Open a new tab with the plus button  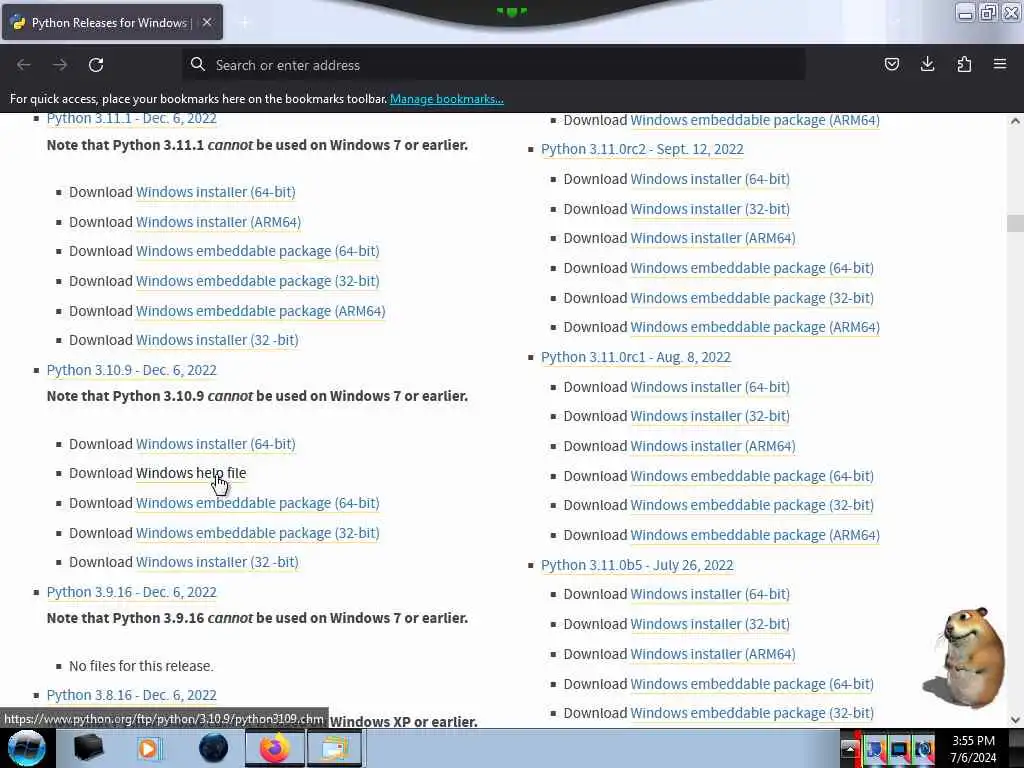(244, 22)
